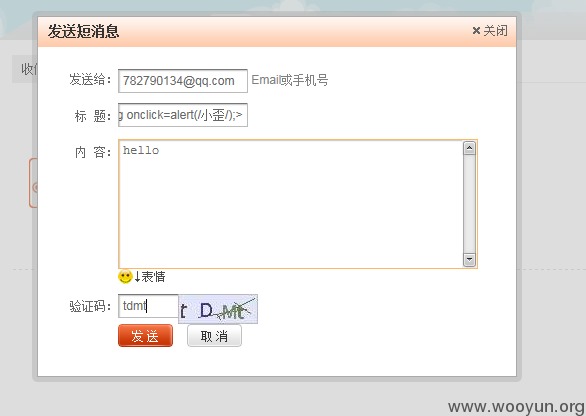586x416 pixels.
Task: Click the textarea scroll down arrow
Action: [469, 259]
